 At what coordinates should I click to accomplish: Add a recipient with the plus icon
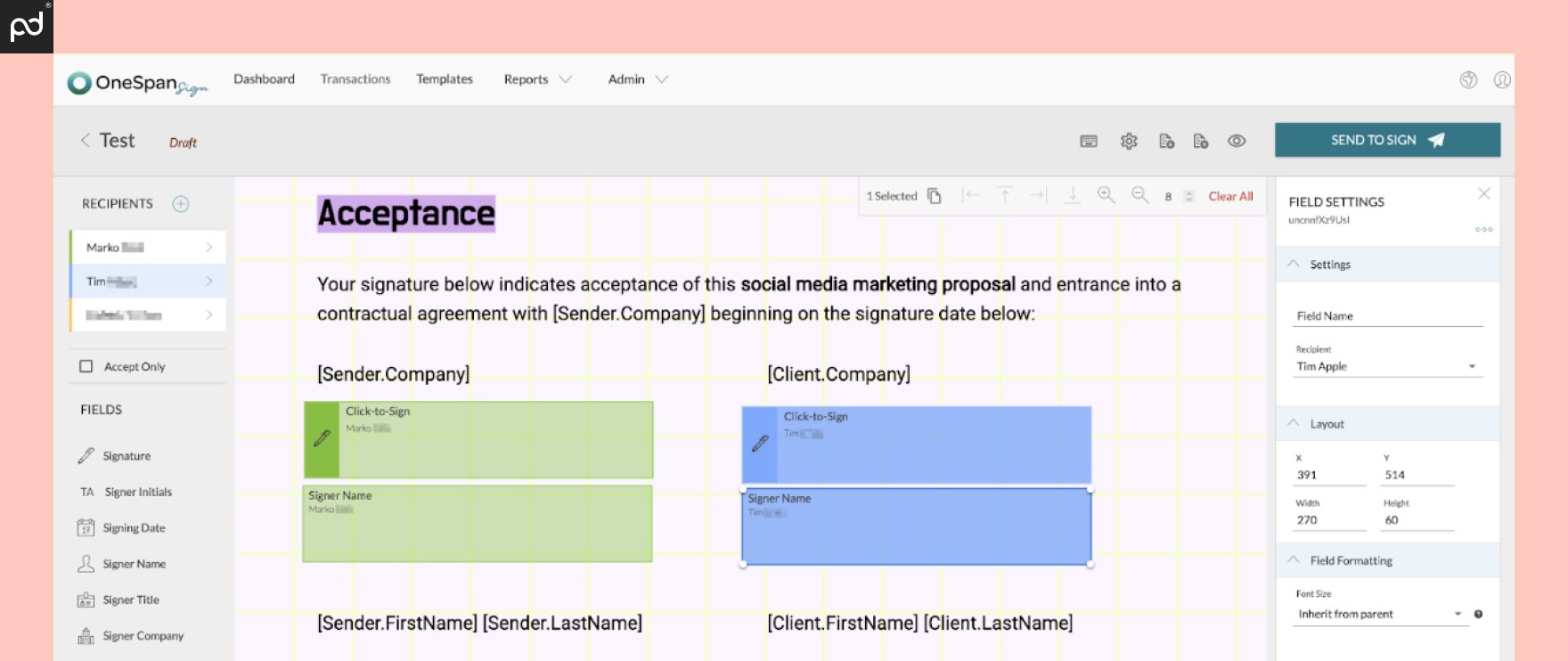[181, 204]
